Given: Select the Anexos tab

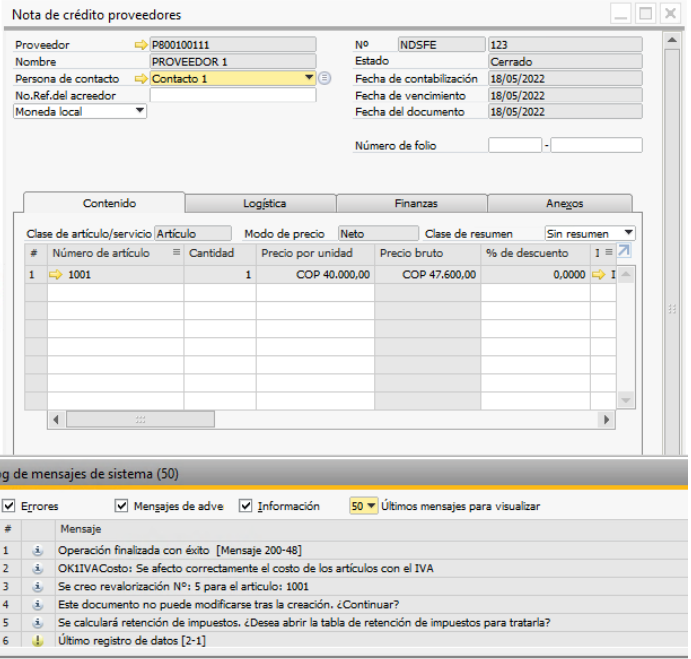Looking at the screenshot, I should point(564,203).
